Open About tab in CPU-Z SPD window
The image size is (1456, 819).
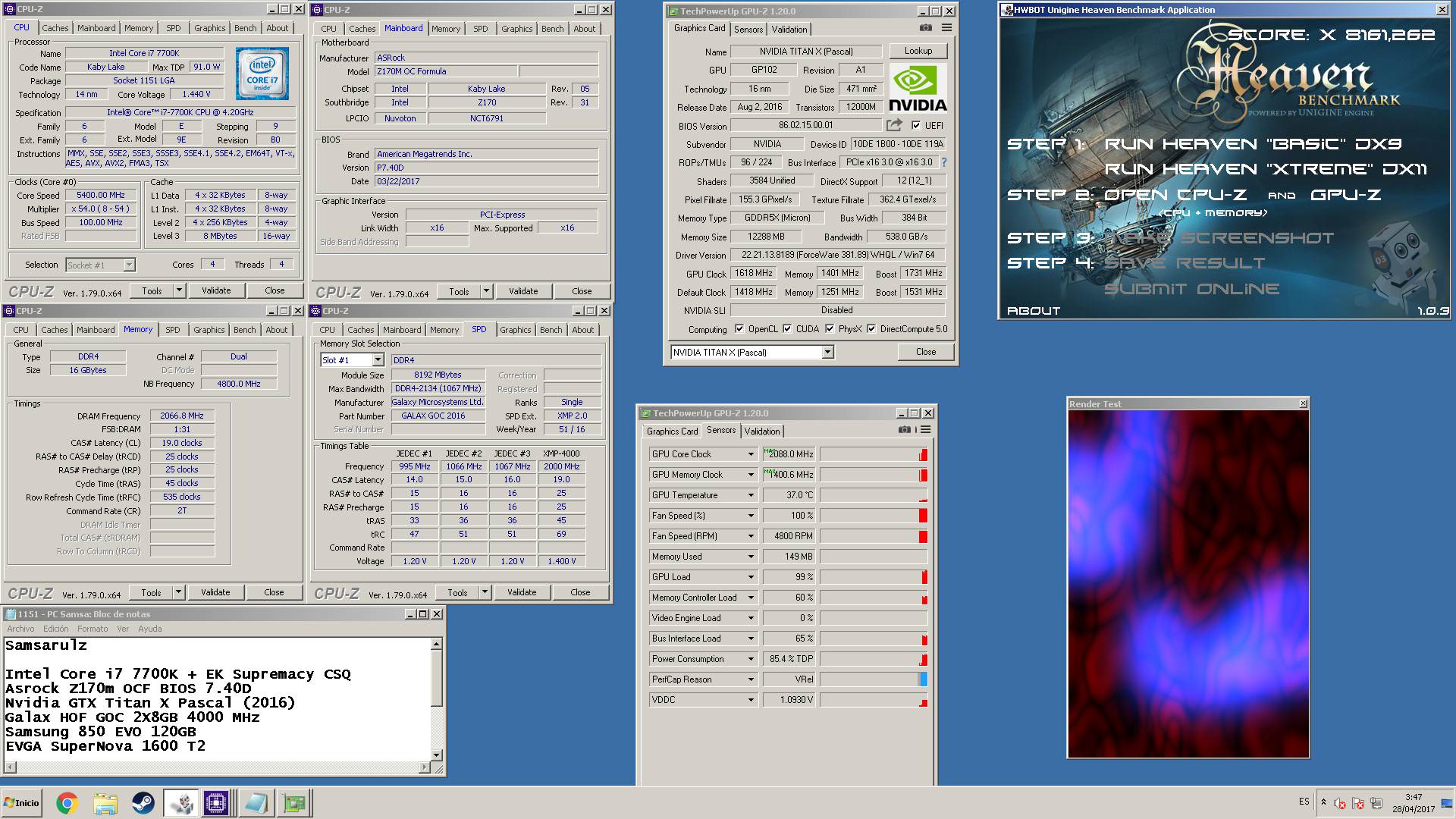pyautogui.click(x=582, y=330)
